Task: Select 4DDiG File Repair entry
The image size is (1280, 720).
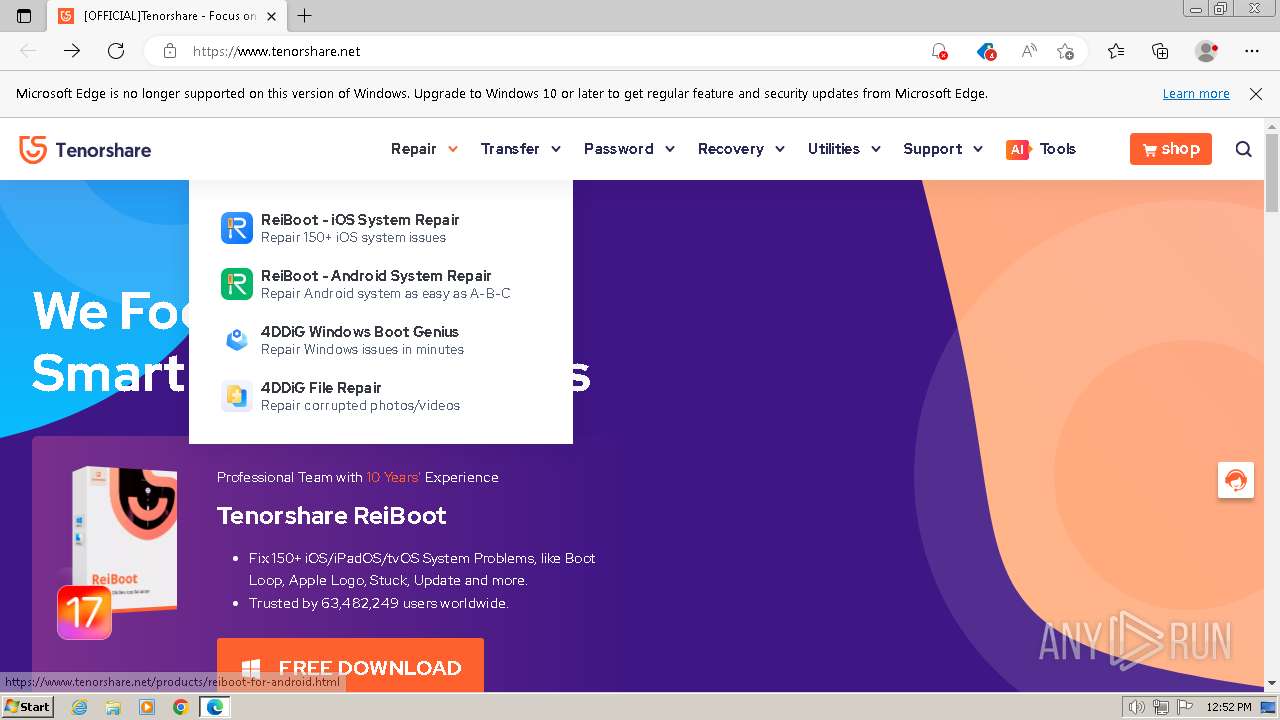Action: pos(381,396)
